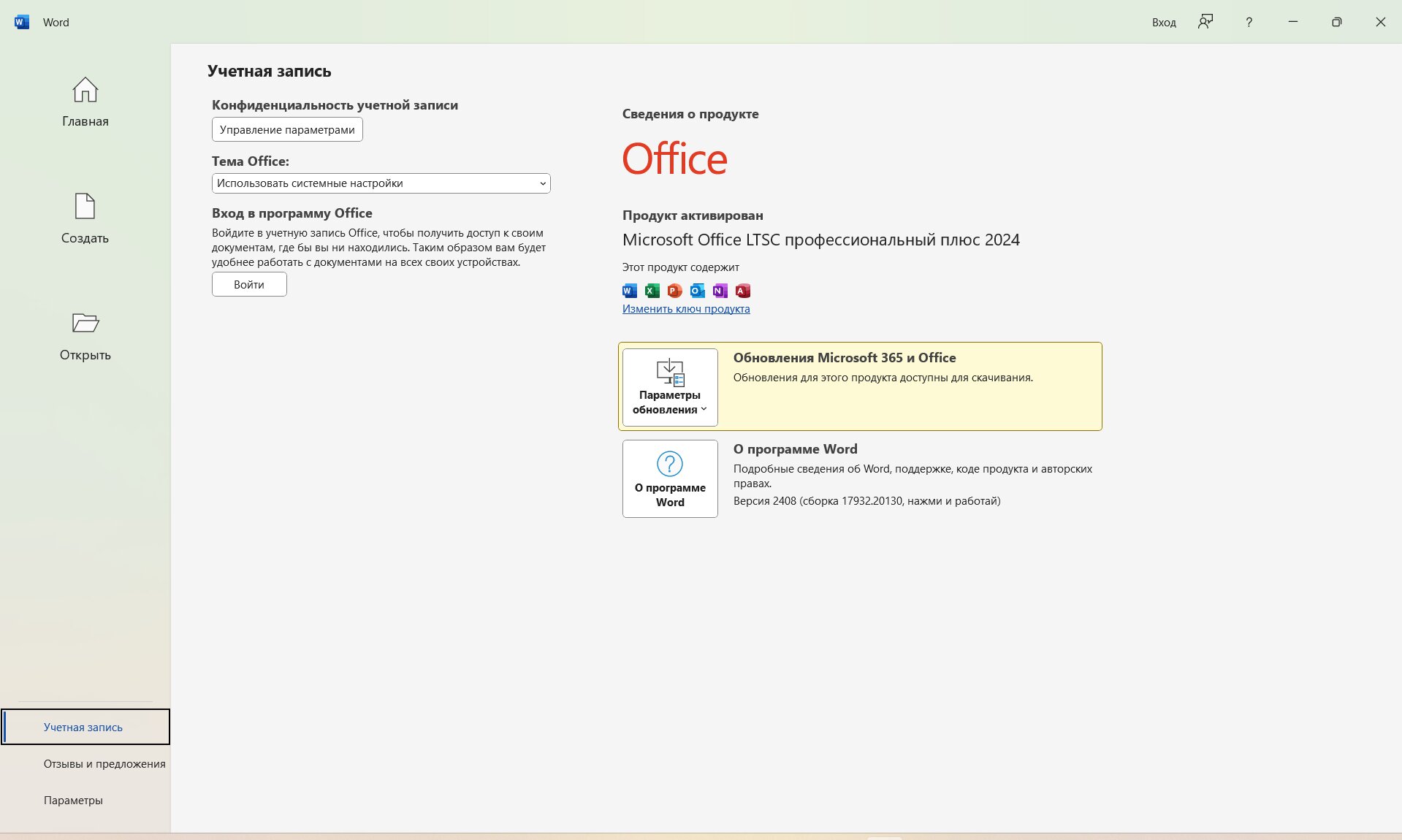Click the Войти sign-in button
This screenshot has width=1402, height=840.
point(249,284)
